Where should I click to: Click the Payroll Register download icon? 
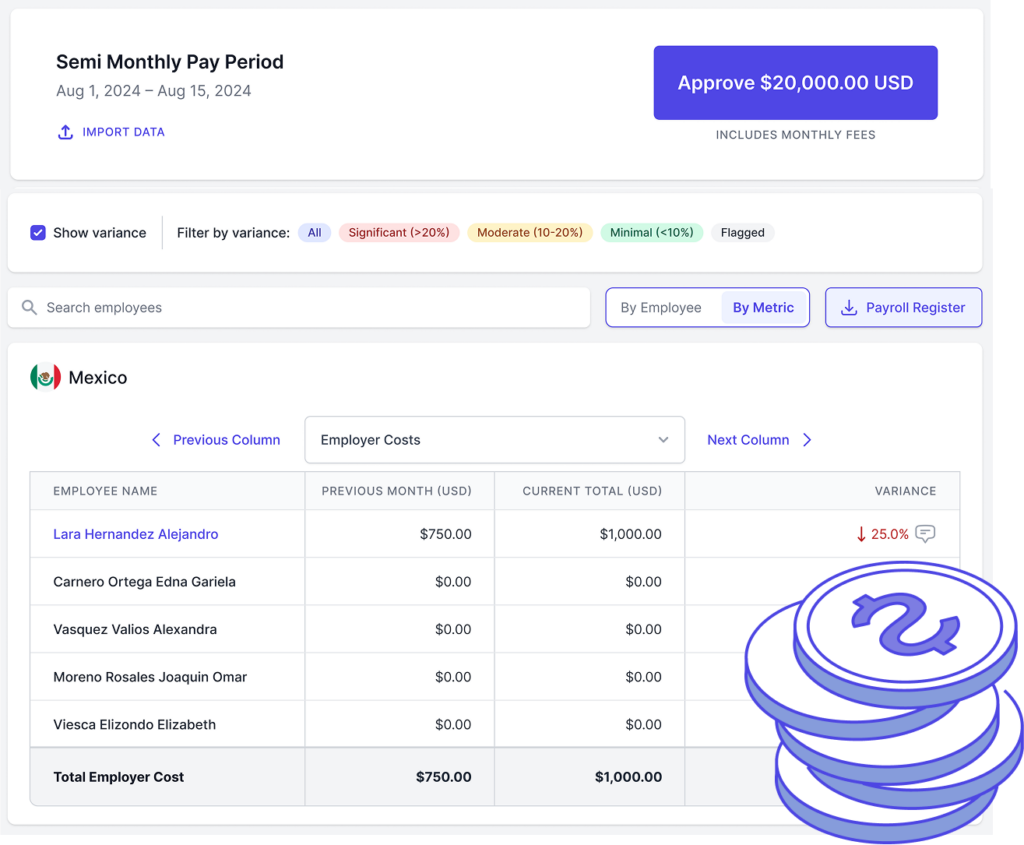[849, 308]
